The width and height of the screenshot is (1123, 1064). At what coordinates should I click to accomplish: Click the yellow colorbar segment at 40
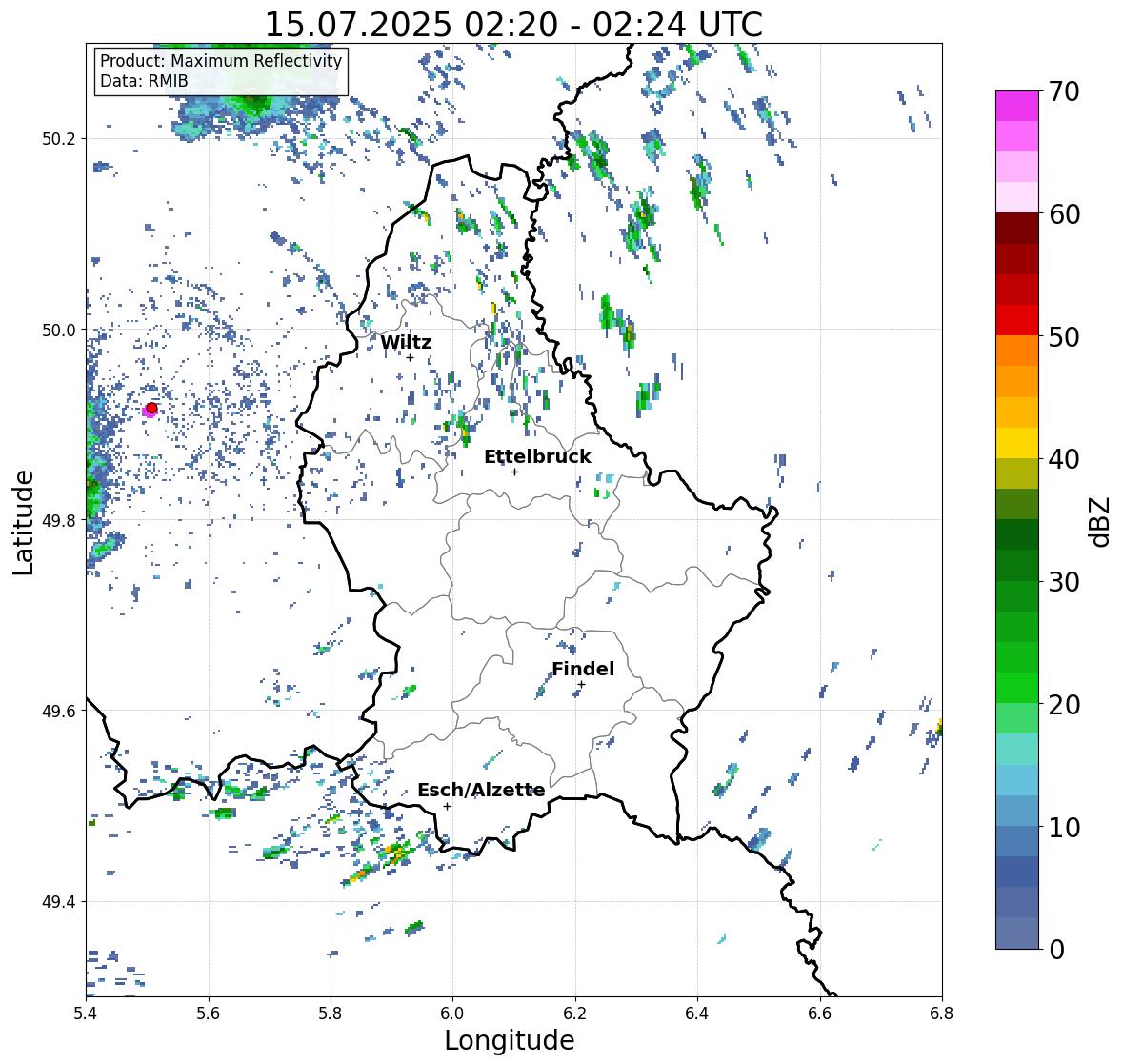click(1017, 443)
